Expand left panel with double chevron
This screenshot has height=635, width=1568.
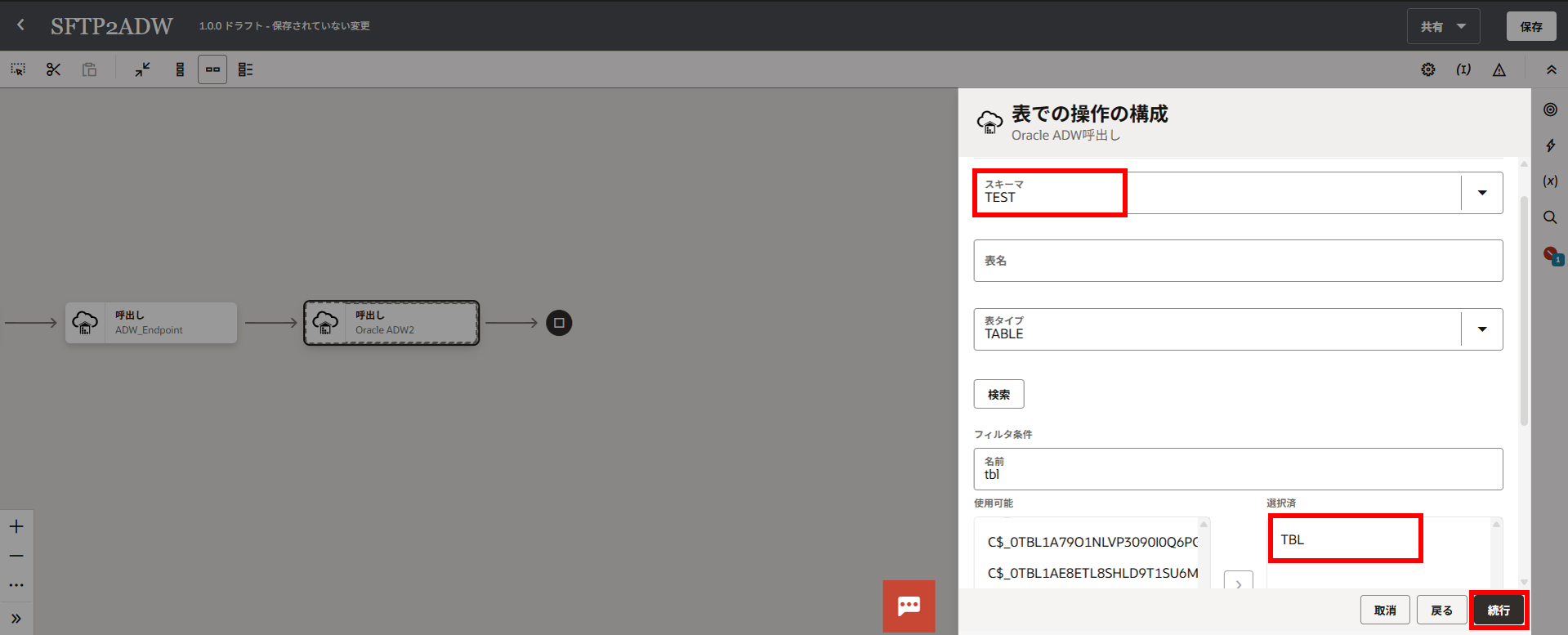pyautogui.click(x=16, y=619)
